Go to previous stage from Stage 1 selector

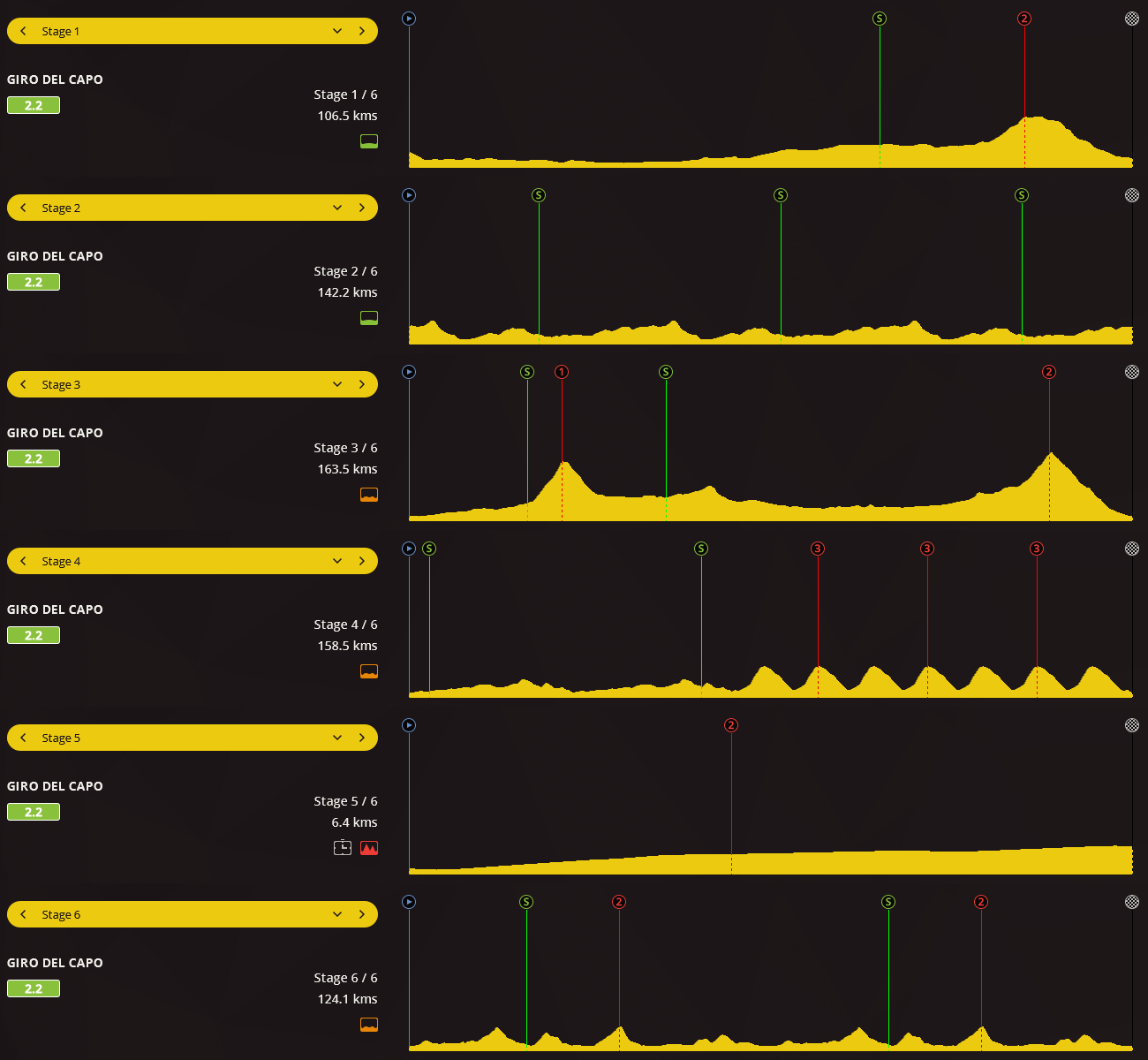(23, 31)
